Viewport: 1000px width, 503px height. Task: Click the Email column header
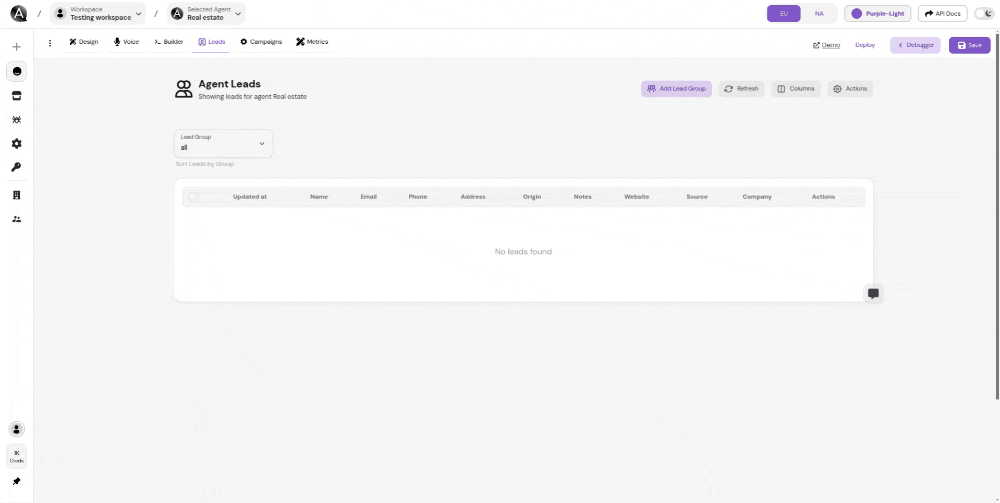369,197
